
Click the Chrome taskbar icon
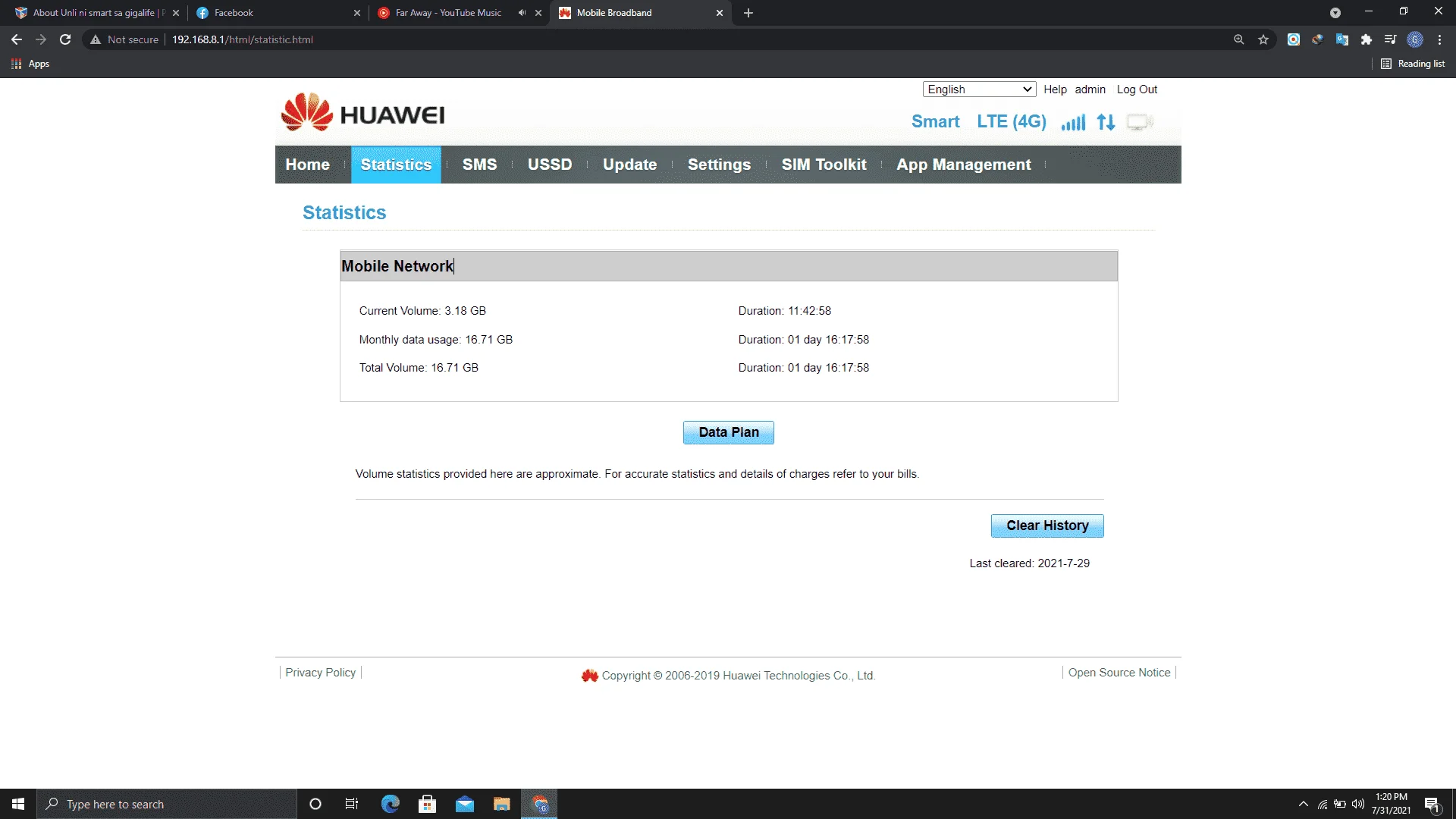(539, 804)
